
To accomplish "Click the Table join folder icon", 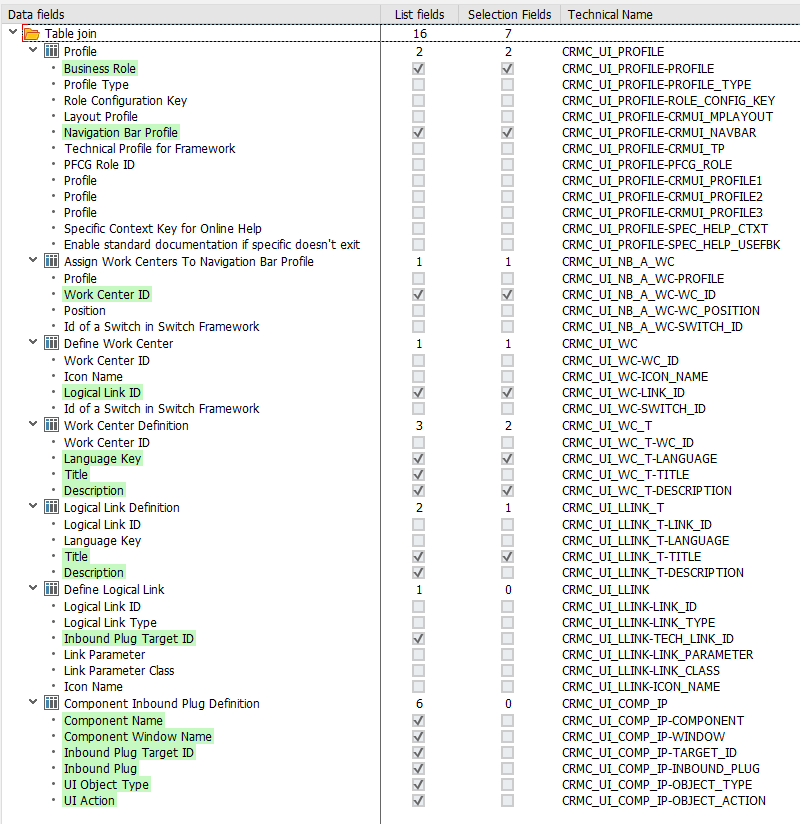I will click(32, 34).
